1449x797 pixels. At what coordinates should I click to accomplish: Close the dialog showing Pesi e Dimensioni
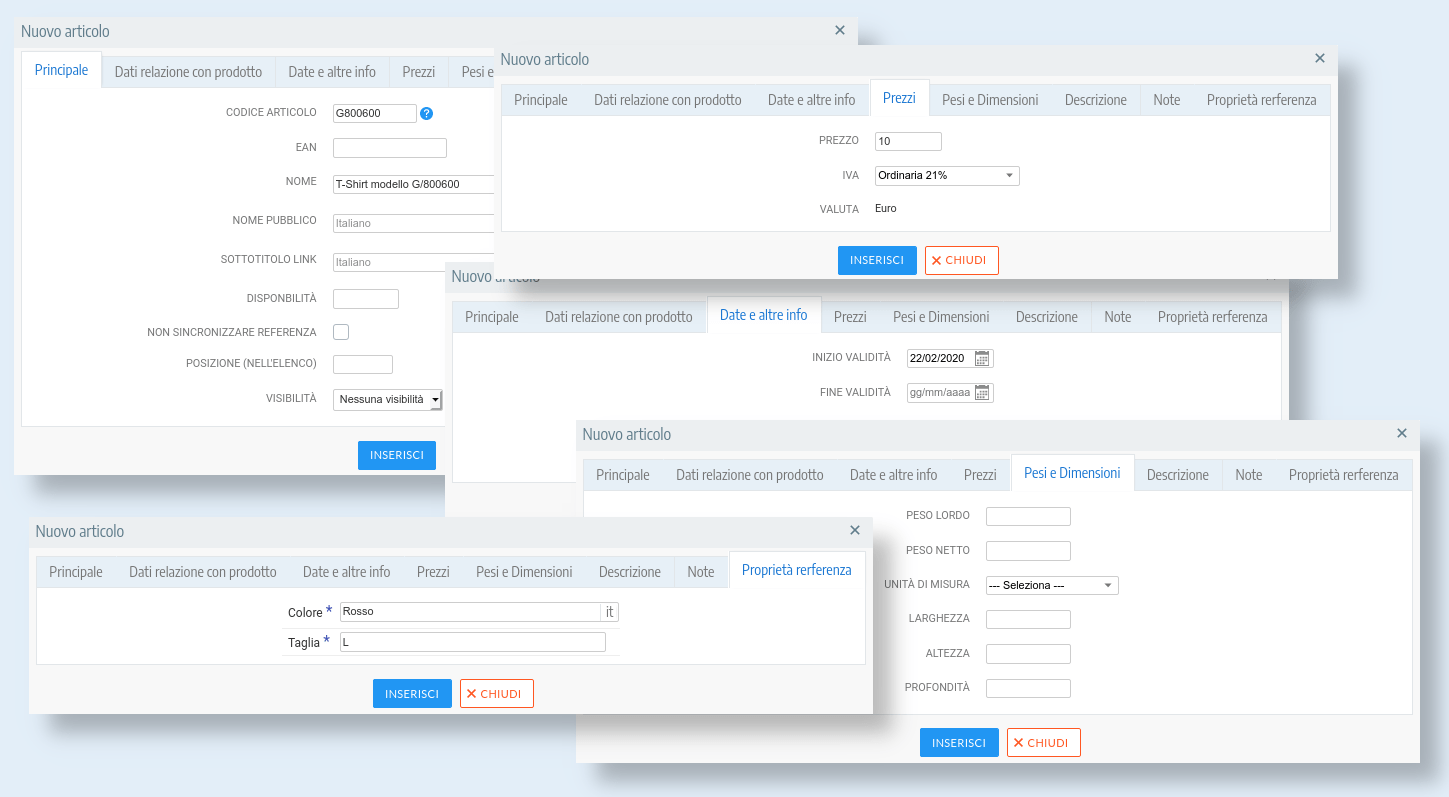(1401, 434)
